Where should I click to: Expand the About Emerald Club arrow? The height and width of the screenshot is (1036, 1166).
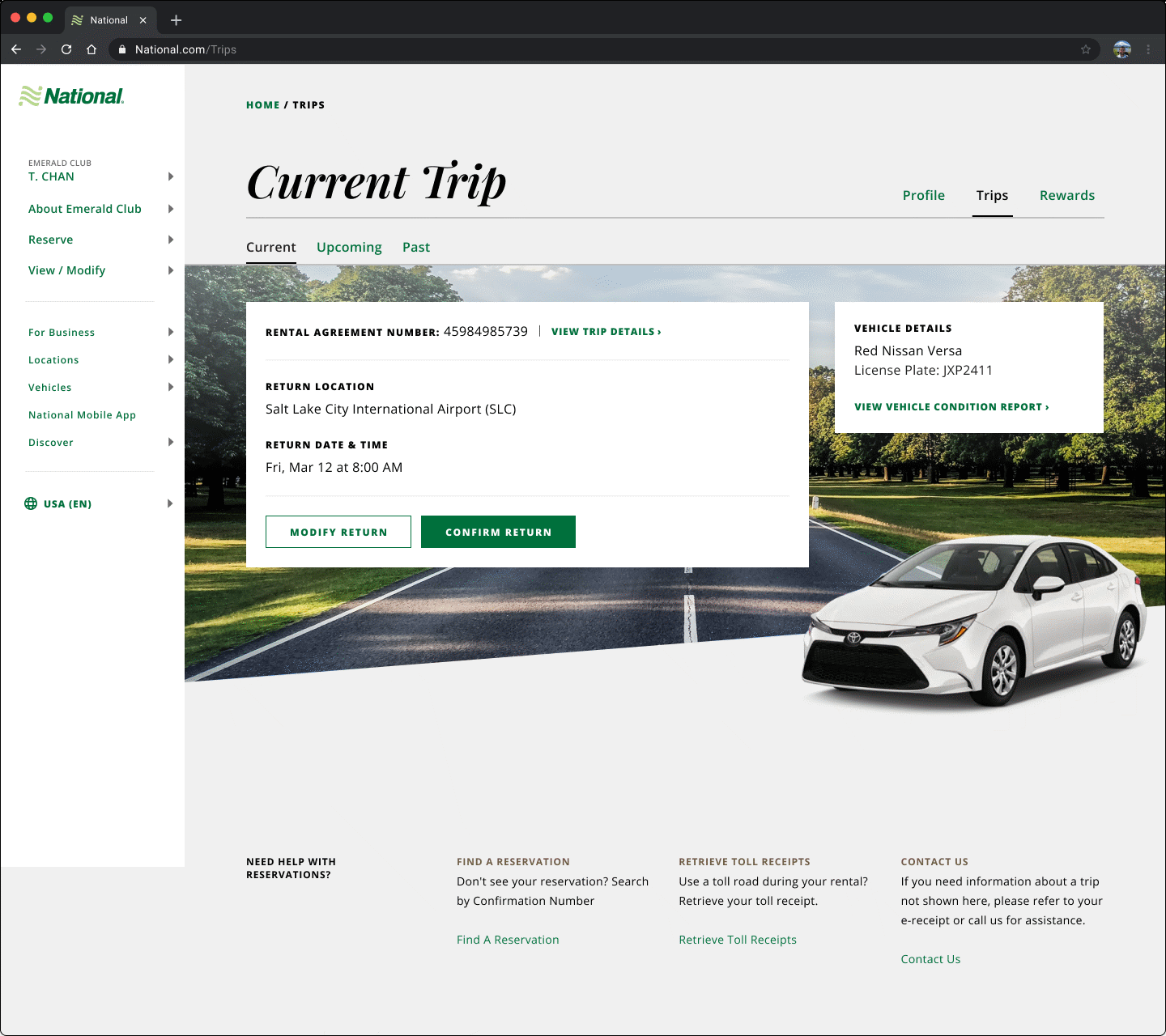click(x=170, y=209)
